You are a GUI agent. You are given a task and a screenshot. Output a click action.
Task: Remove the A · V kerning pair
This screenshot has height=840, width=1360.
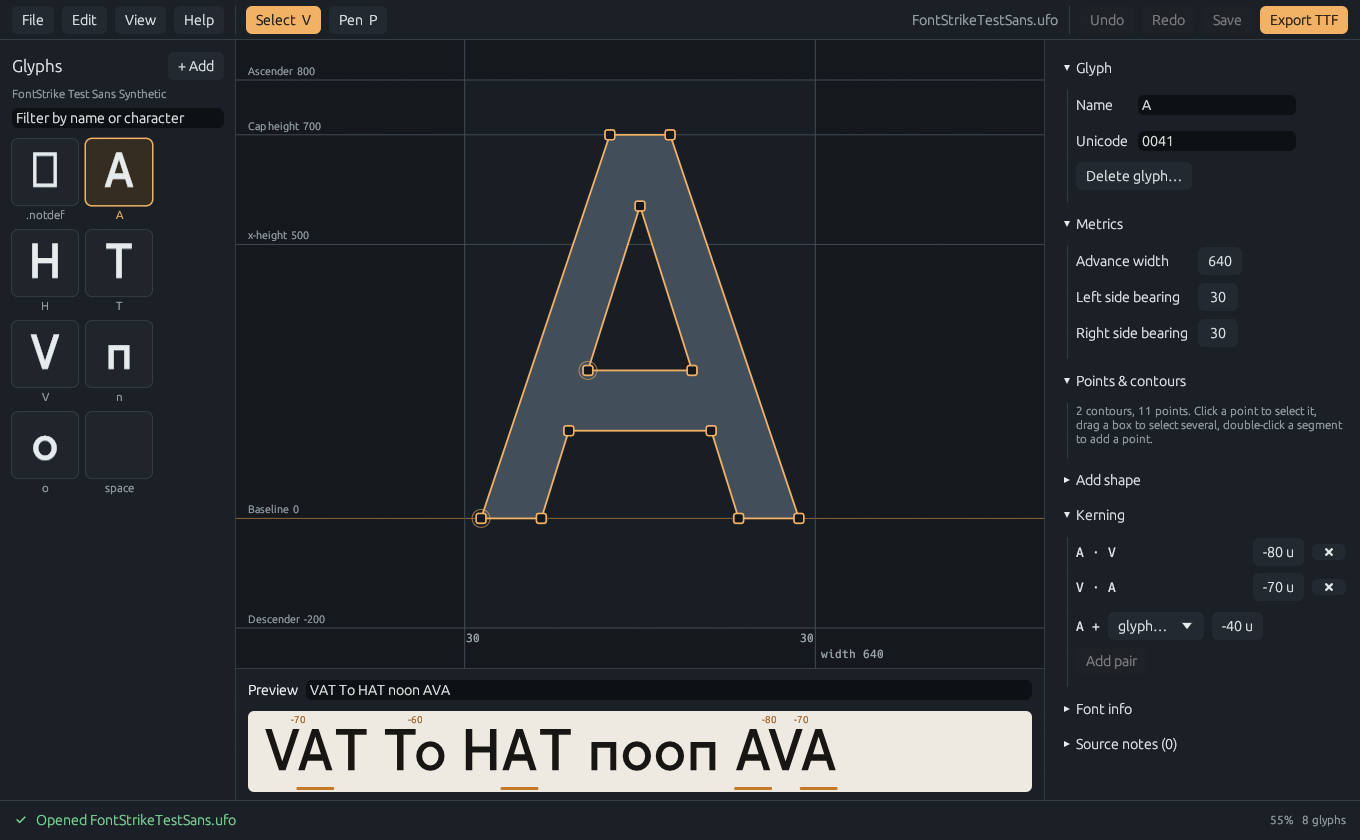pos(1329,552)
